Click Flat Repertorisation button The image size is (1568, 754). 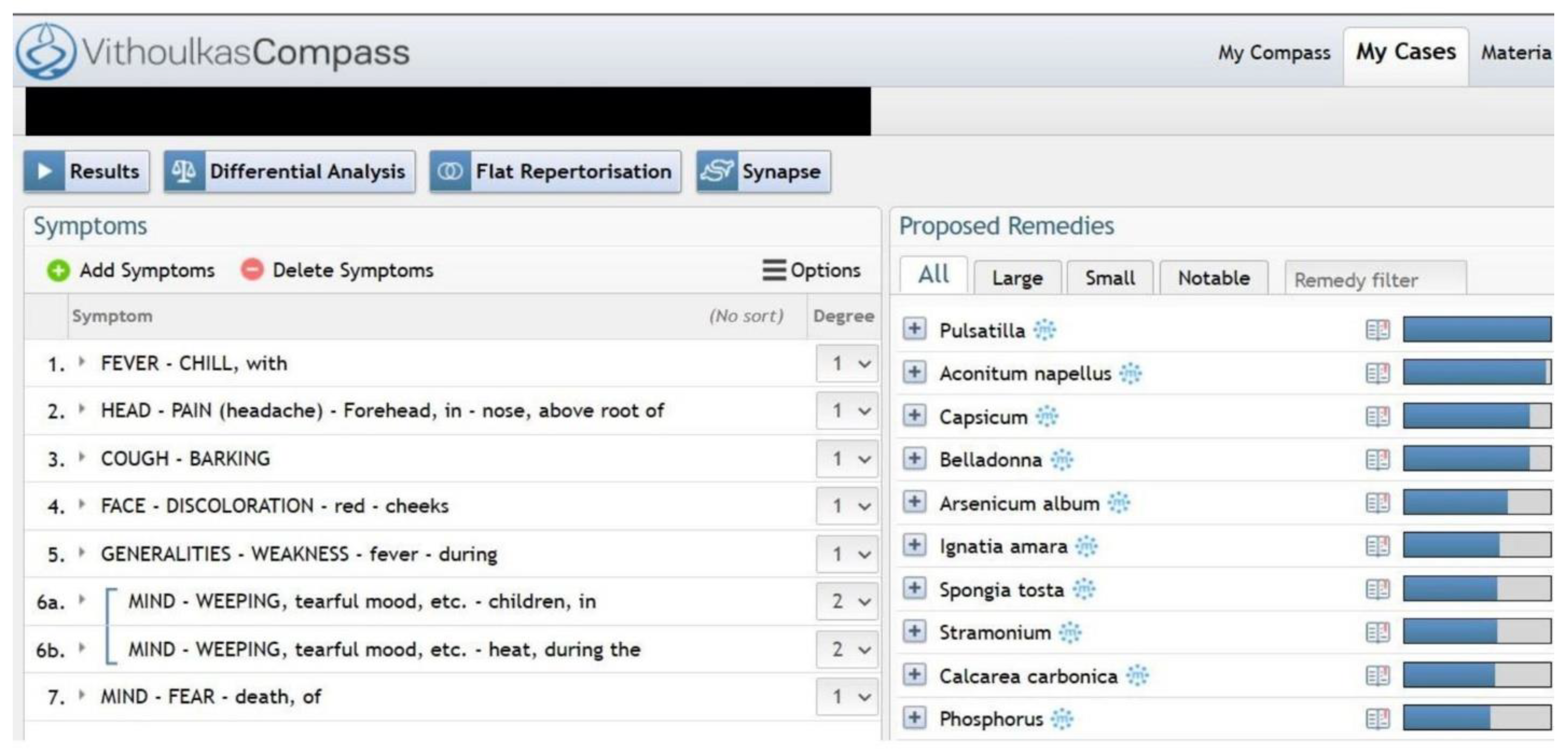[x=555, y=172]
